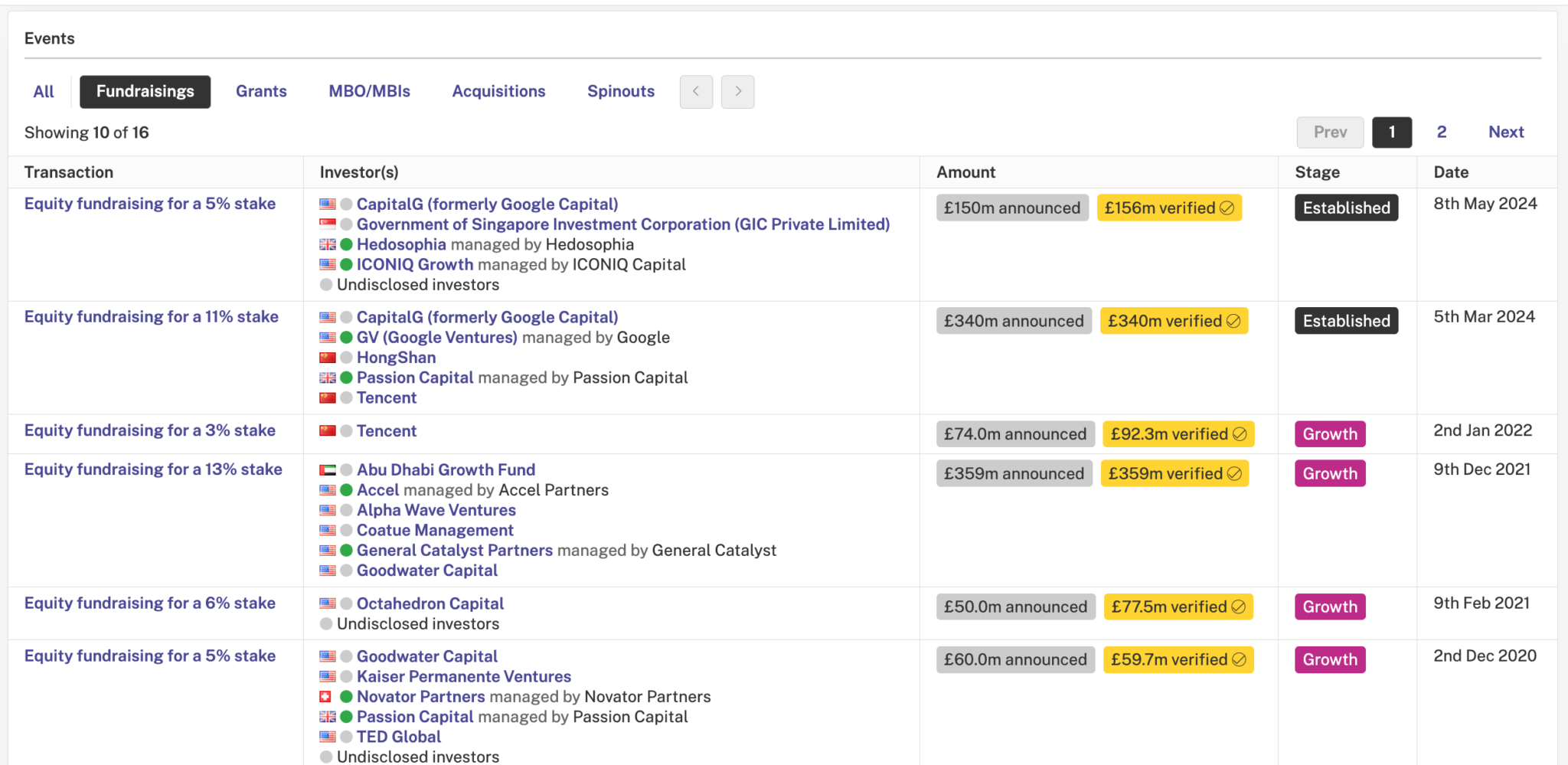1568x765 pixels.
Task: Click the UK flag icon beside Hedosophia
Action: [328, 244]
